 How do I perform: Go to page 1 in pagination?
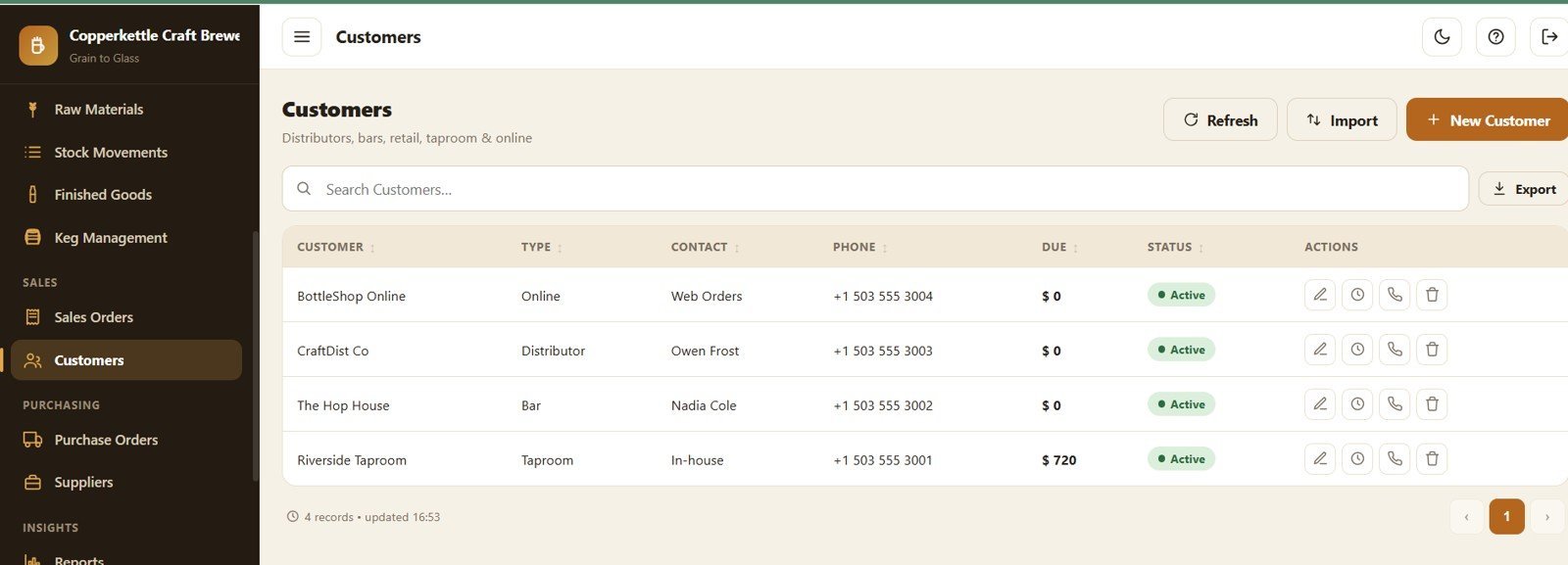(1506, 516)
